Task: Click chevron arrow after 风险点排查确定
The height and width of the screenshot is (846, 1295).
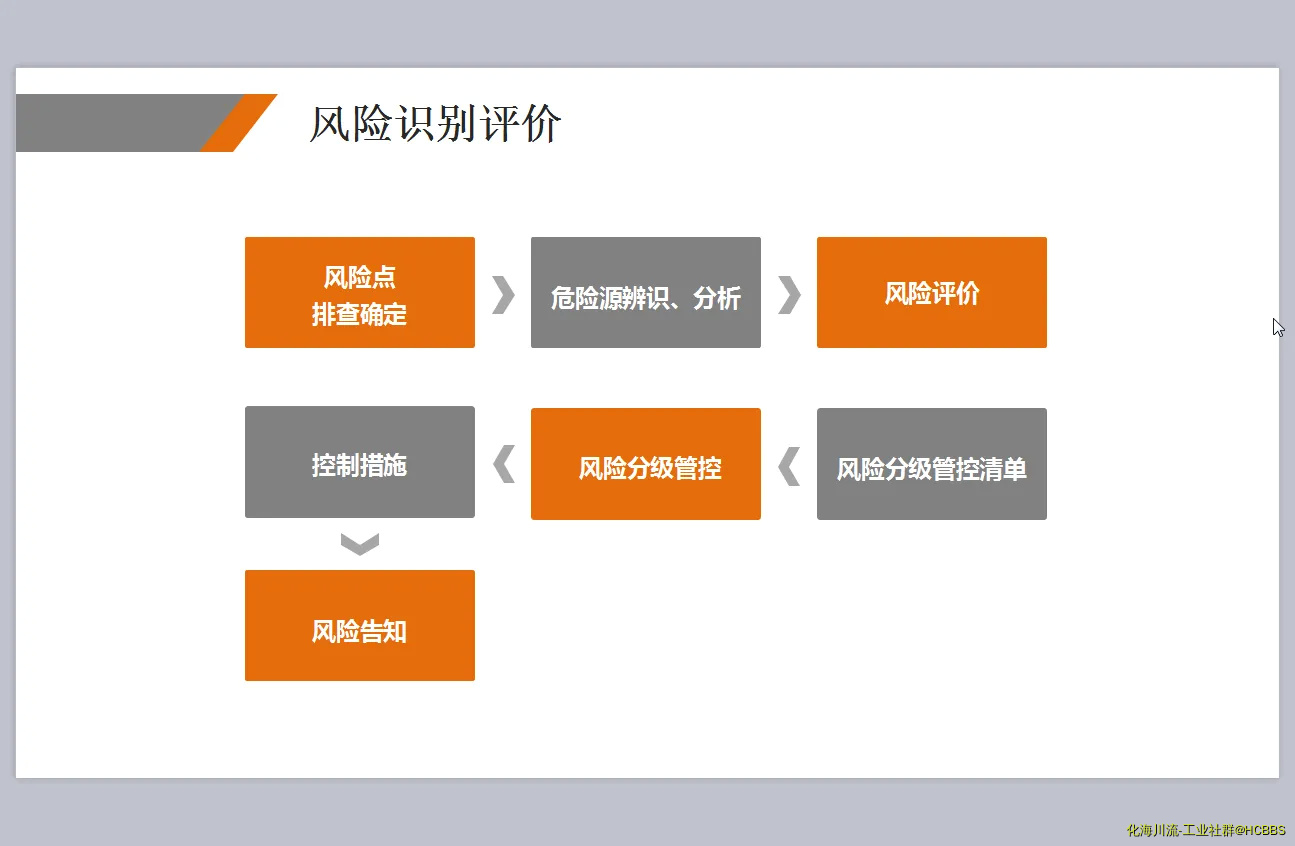Action: click(504, 294)
